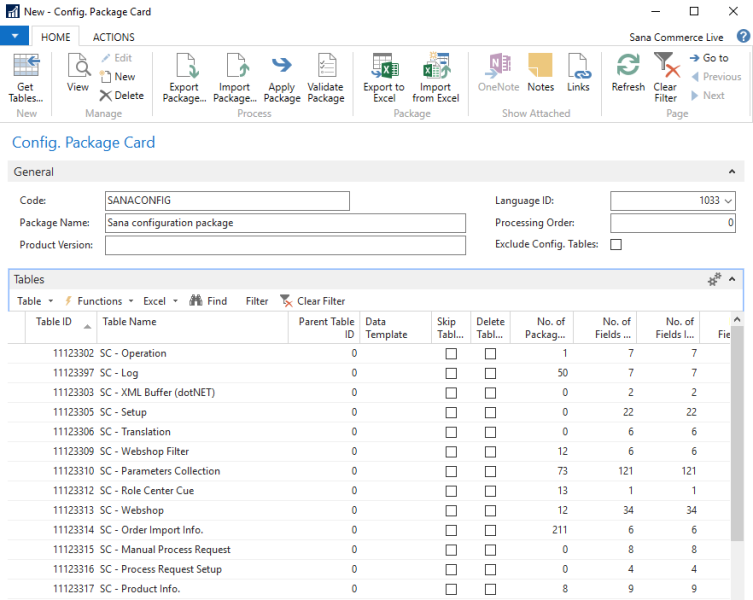This screenshot has width=753, height=600.
Task: Open the View action in Manage group
Action: point(78,73)
